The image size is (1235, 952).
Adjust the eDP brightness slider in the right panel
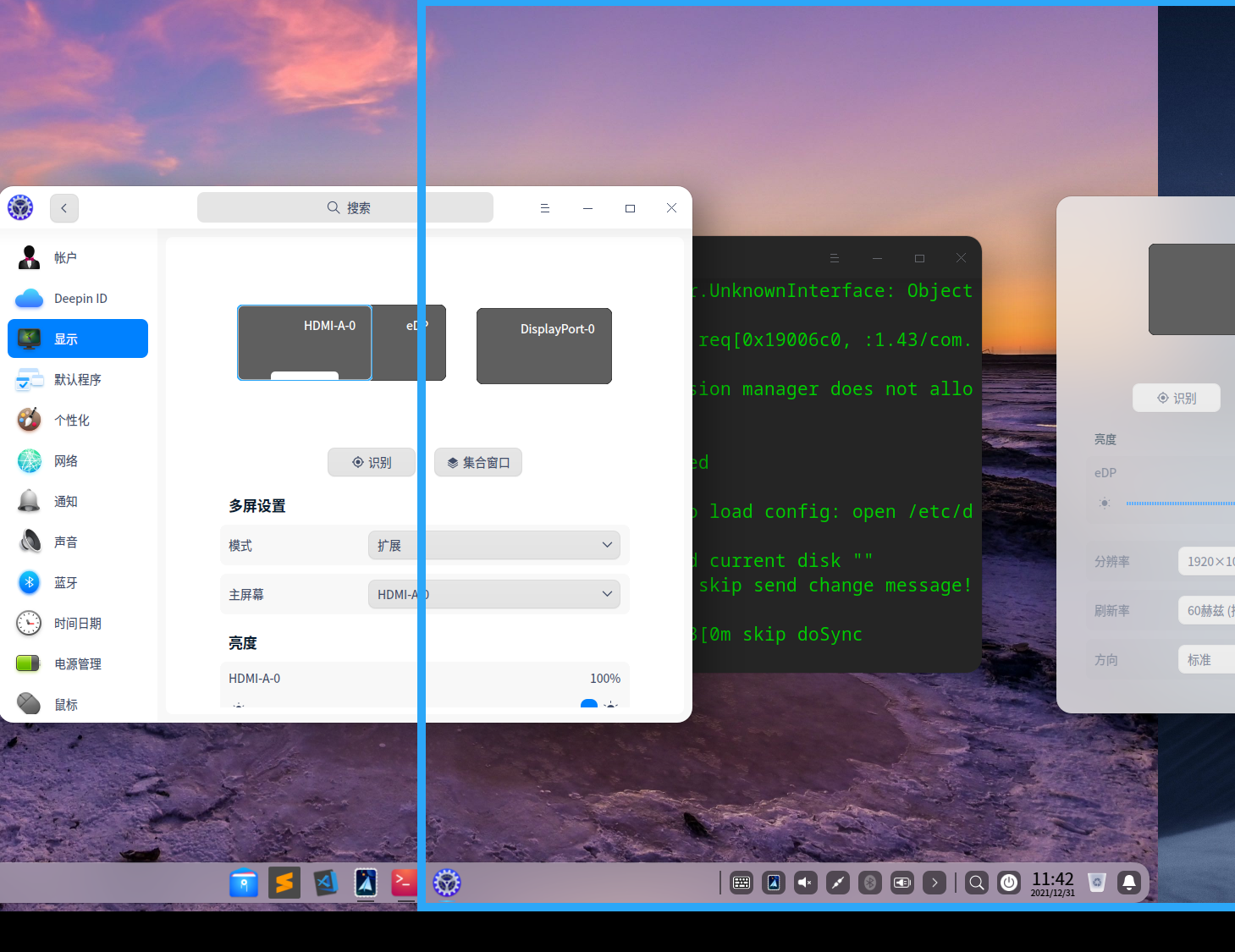tap(1180, 504)
